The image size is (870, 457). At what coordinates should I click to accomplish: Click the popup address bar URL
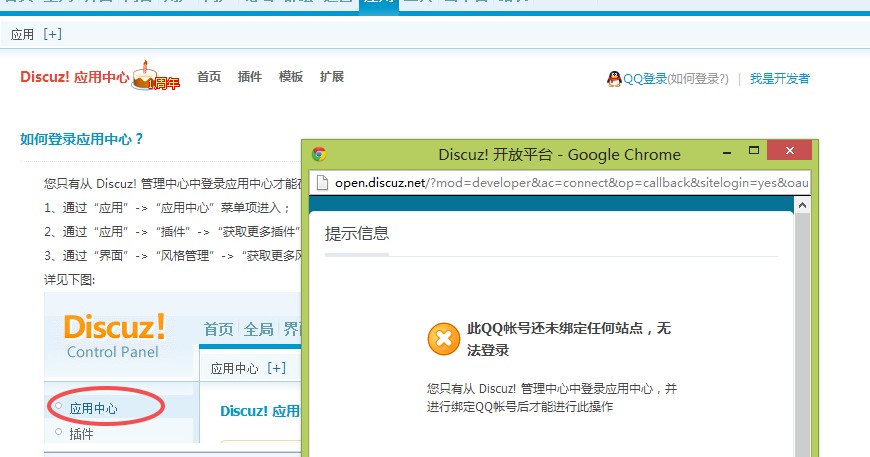[571, 182]
